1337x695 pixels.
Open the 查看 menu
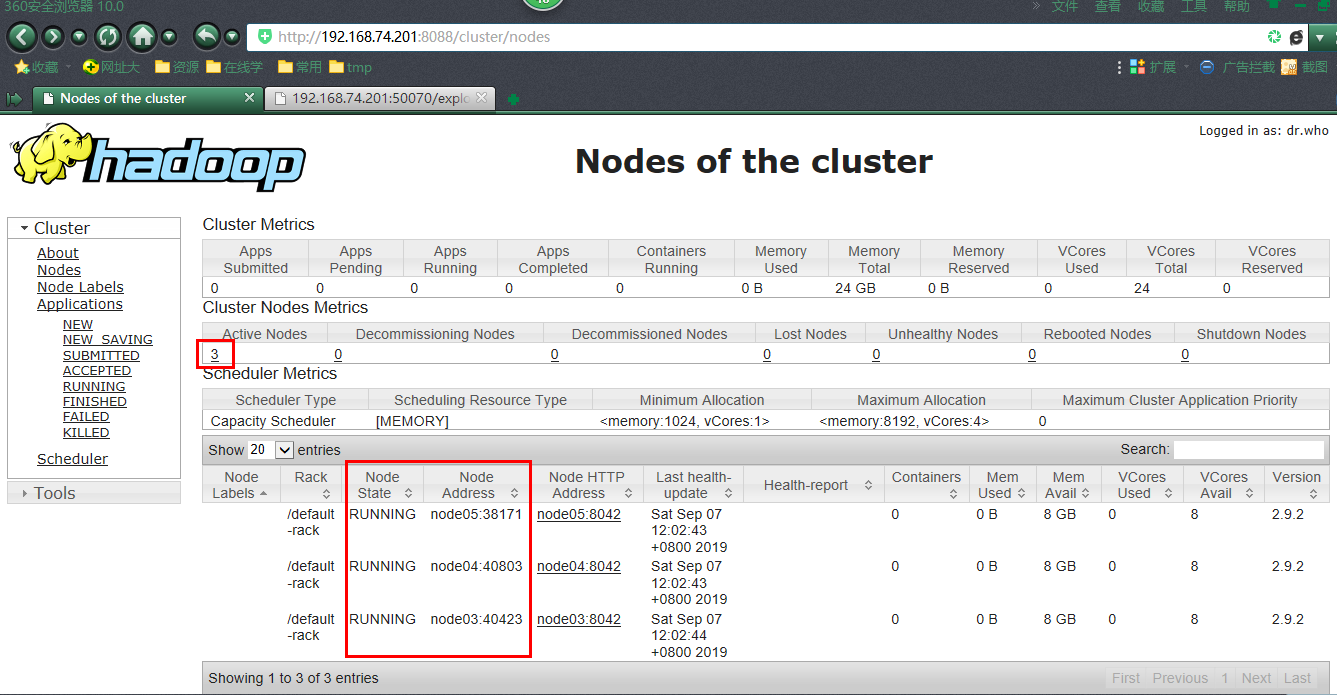tap(1108, 6)
